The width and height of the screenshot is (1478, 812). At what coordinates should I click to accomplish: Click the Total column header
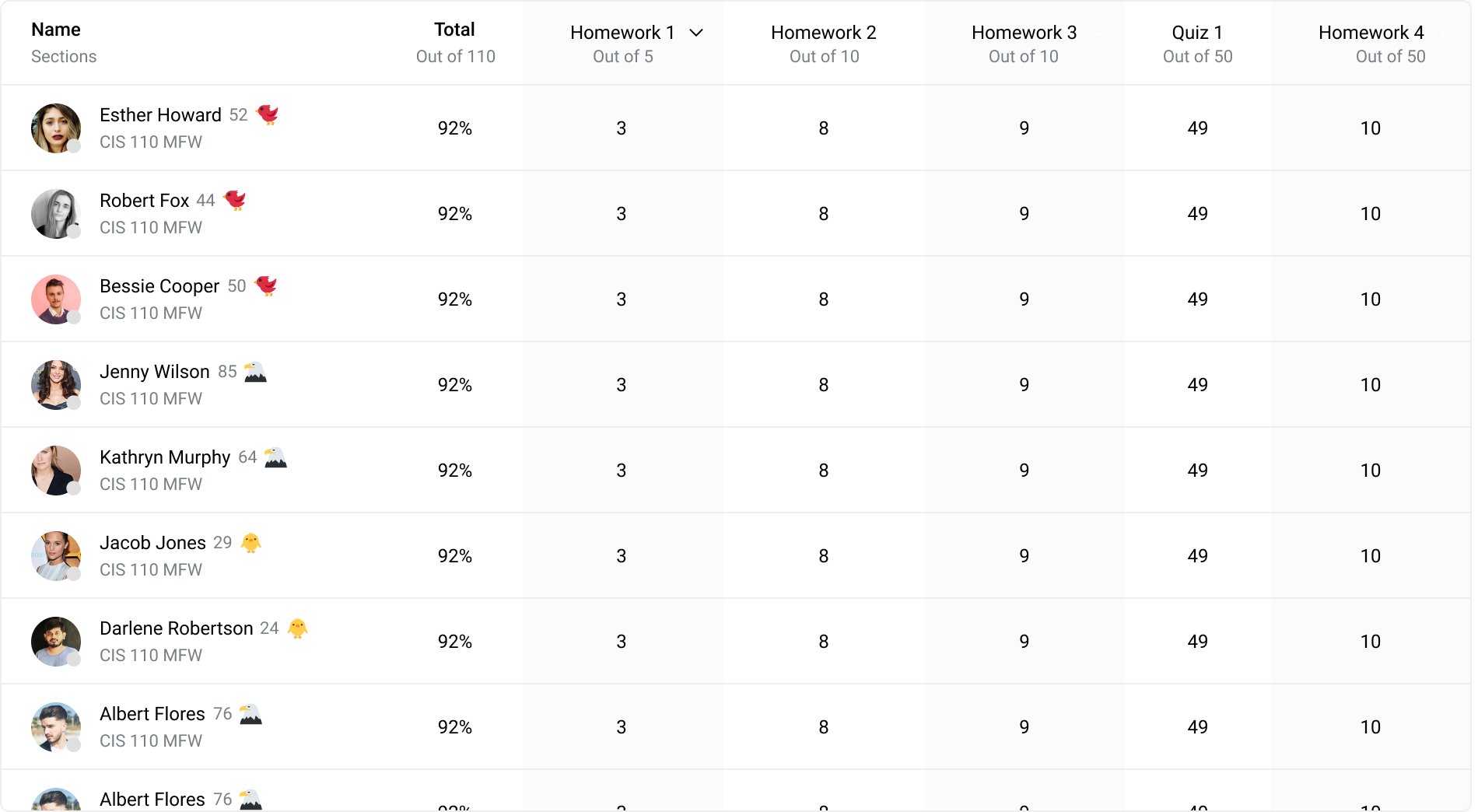(x=454, y=30)
